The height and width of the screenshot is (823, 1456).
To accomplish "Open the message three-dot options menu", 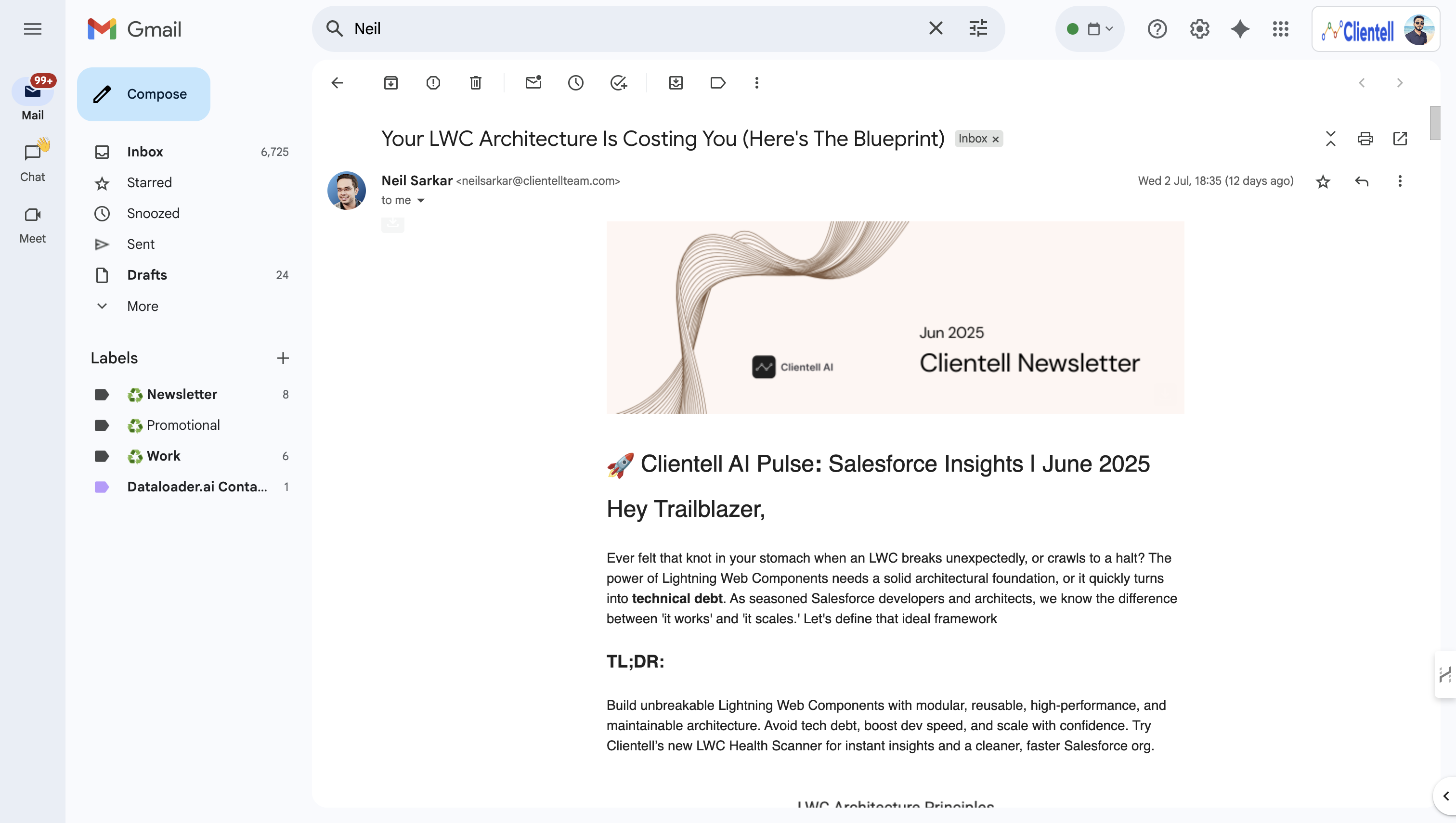I will 1400,181.
